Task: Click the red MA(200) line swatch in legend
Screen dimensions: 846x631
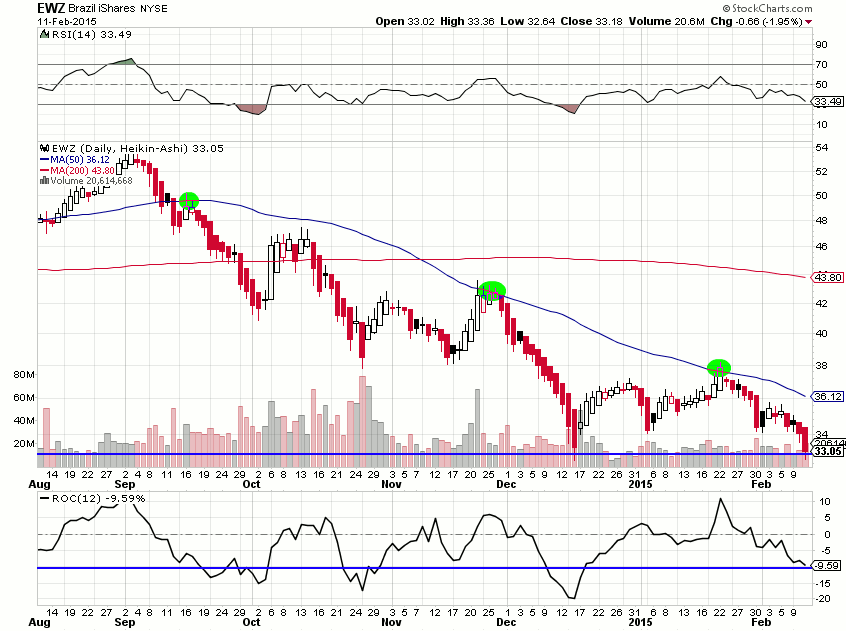Action: [x=44, y=170]
